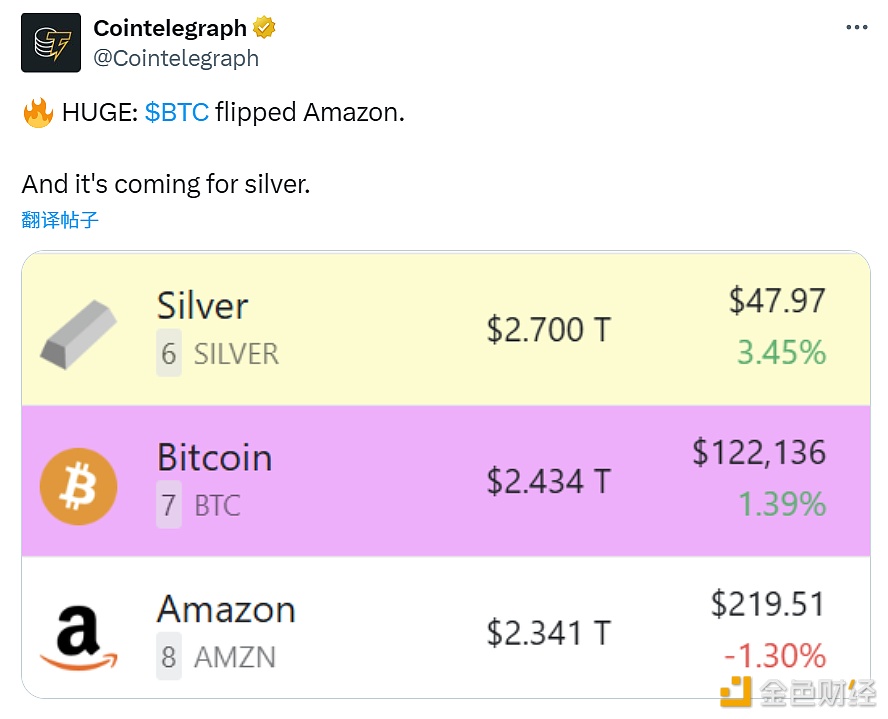Viewport: 888px width, 719px height.
Task: Click the translate post link
Action: (60, 220)
